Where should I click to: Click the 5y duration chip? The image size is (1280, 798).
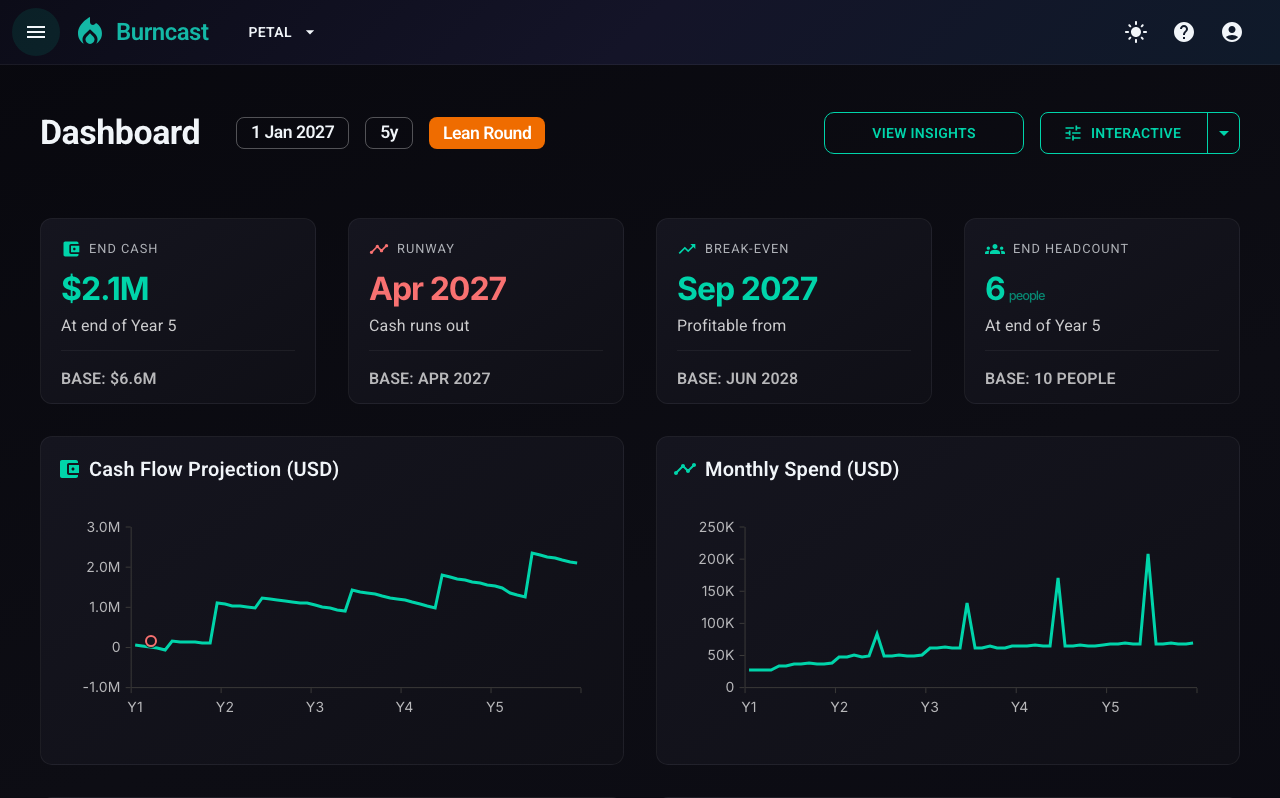[x=389, y=133]
